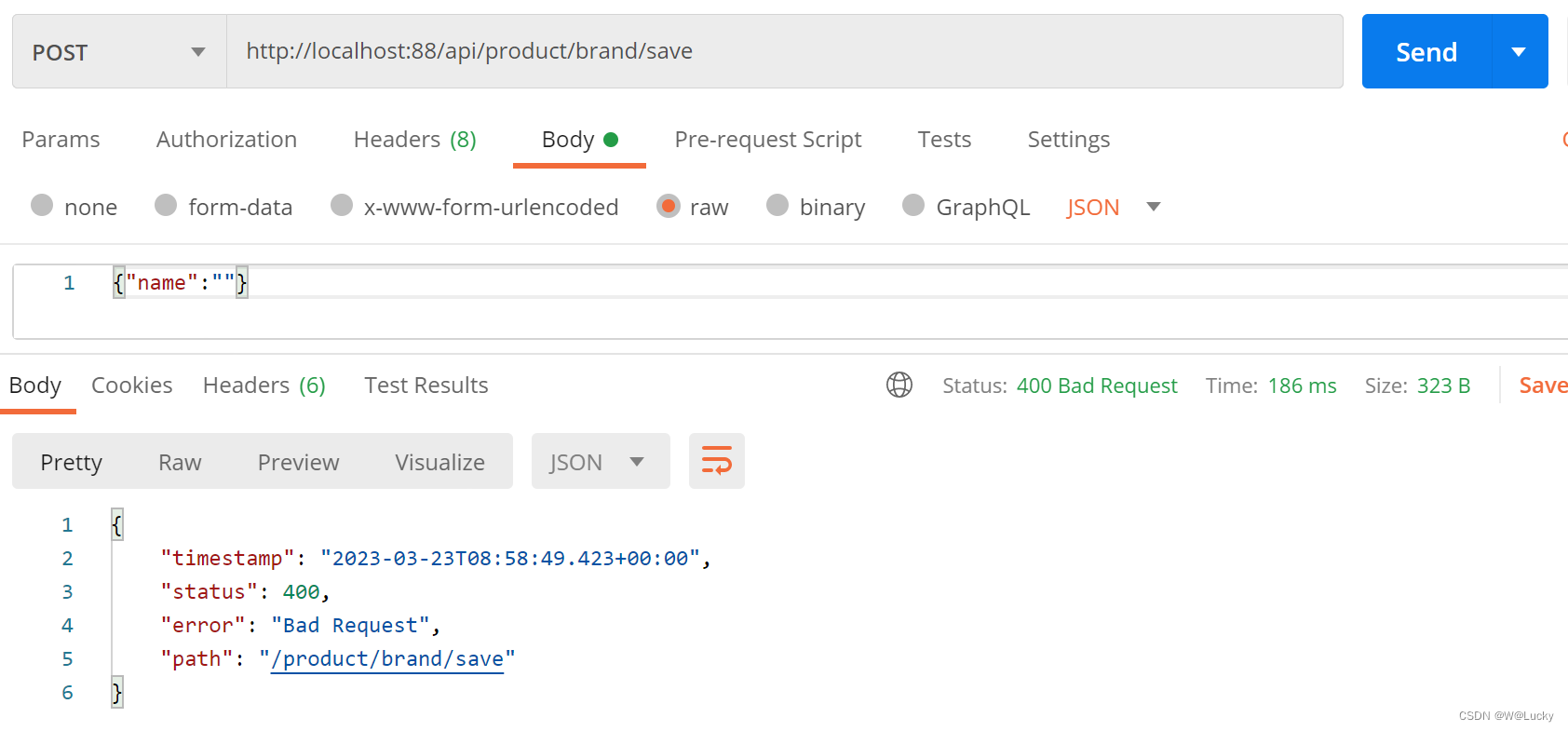Screen dimensions: 1568x731
Task: Open the request Headers (8) tab
Action: 414,140
